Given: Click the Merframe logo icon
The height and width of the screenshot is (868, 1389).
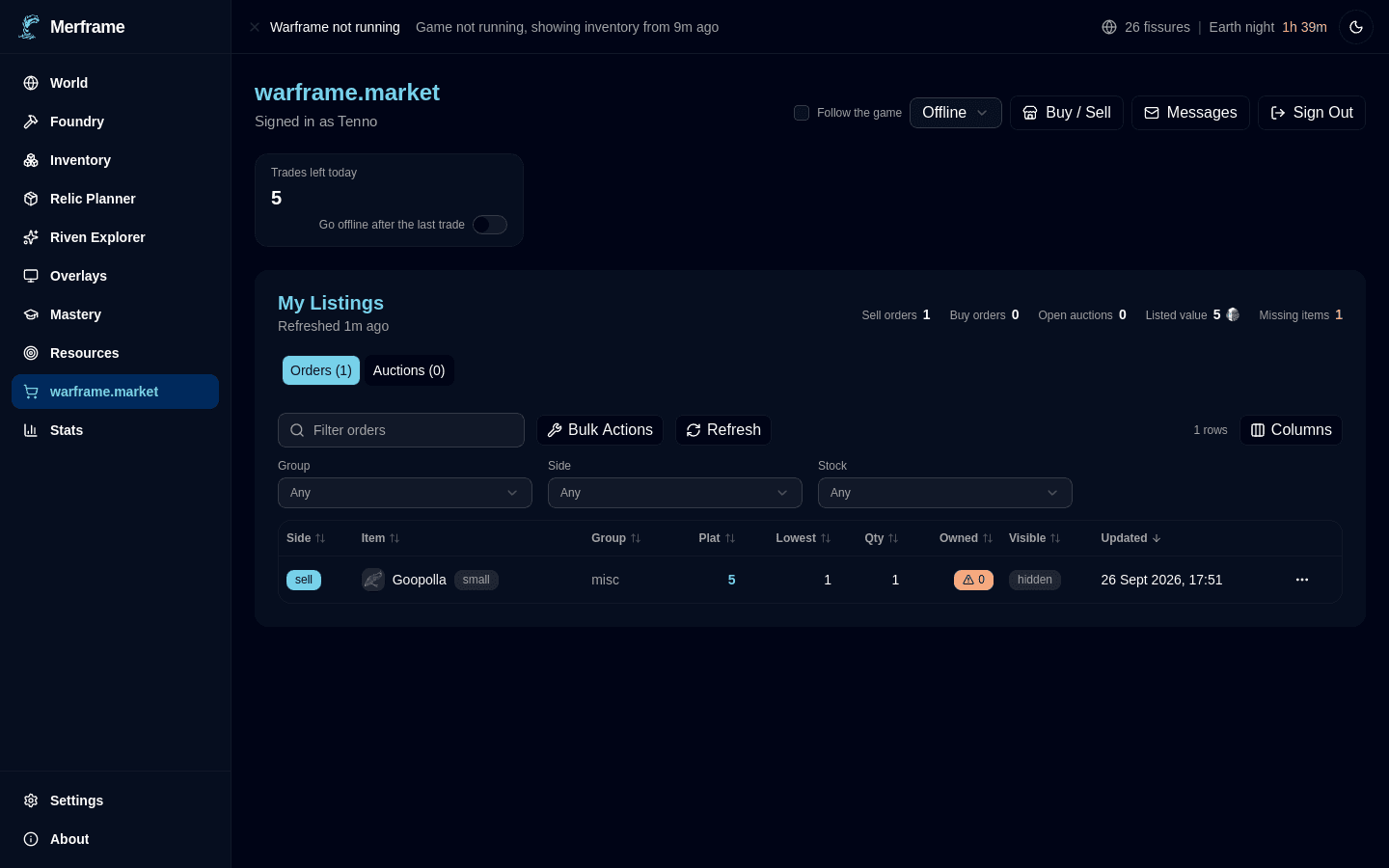Looking at the screenshot, I should tap(30, 27).
